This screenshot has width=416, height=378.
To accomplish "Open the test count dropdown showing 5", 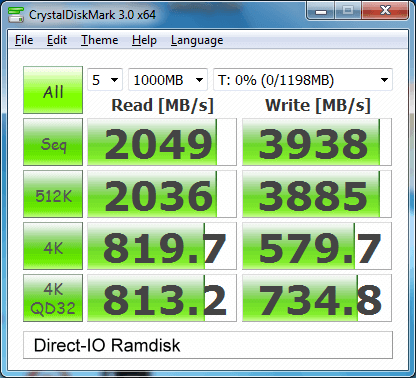I will coord(105,80).
